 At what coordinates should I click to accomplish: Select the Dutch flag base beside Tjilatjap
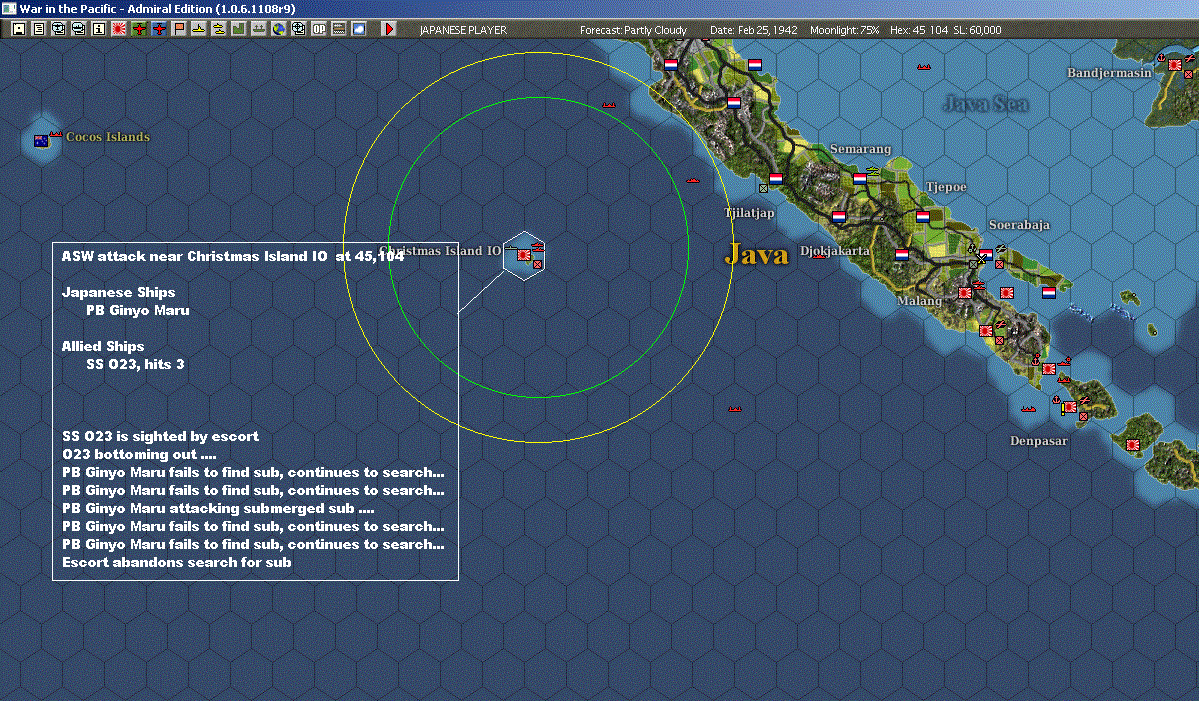tap(775, 179)
